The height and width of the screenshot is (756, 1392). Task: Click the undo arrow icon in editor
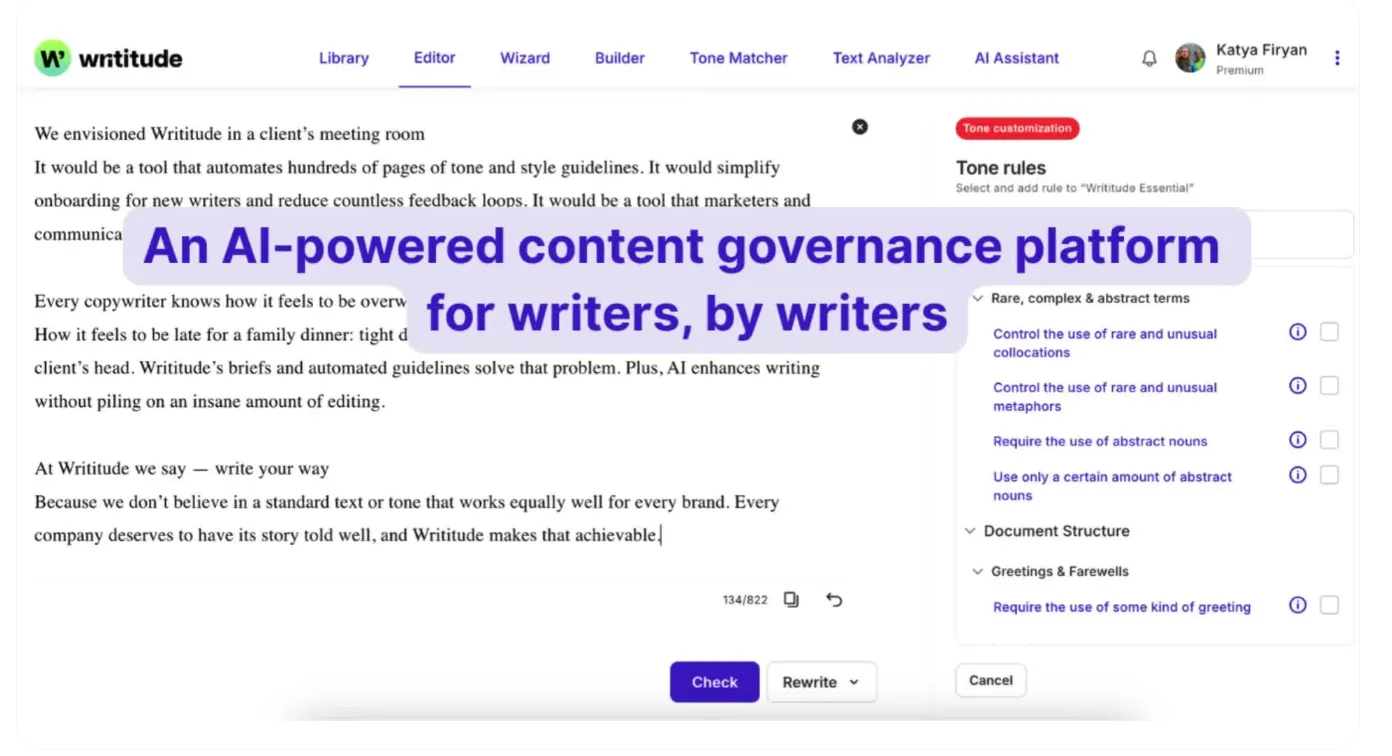pos(835,598)
